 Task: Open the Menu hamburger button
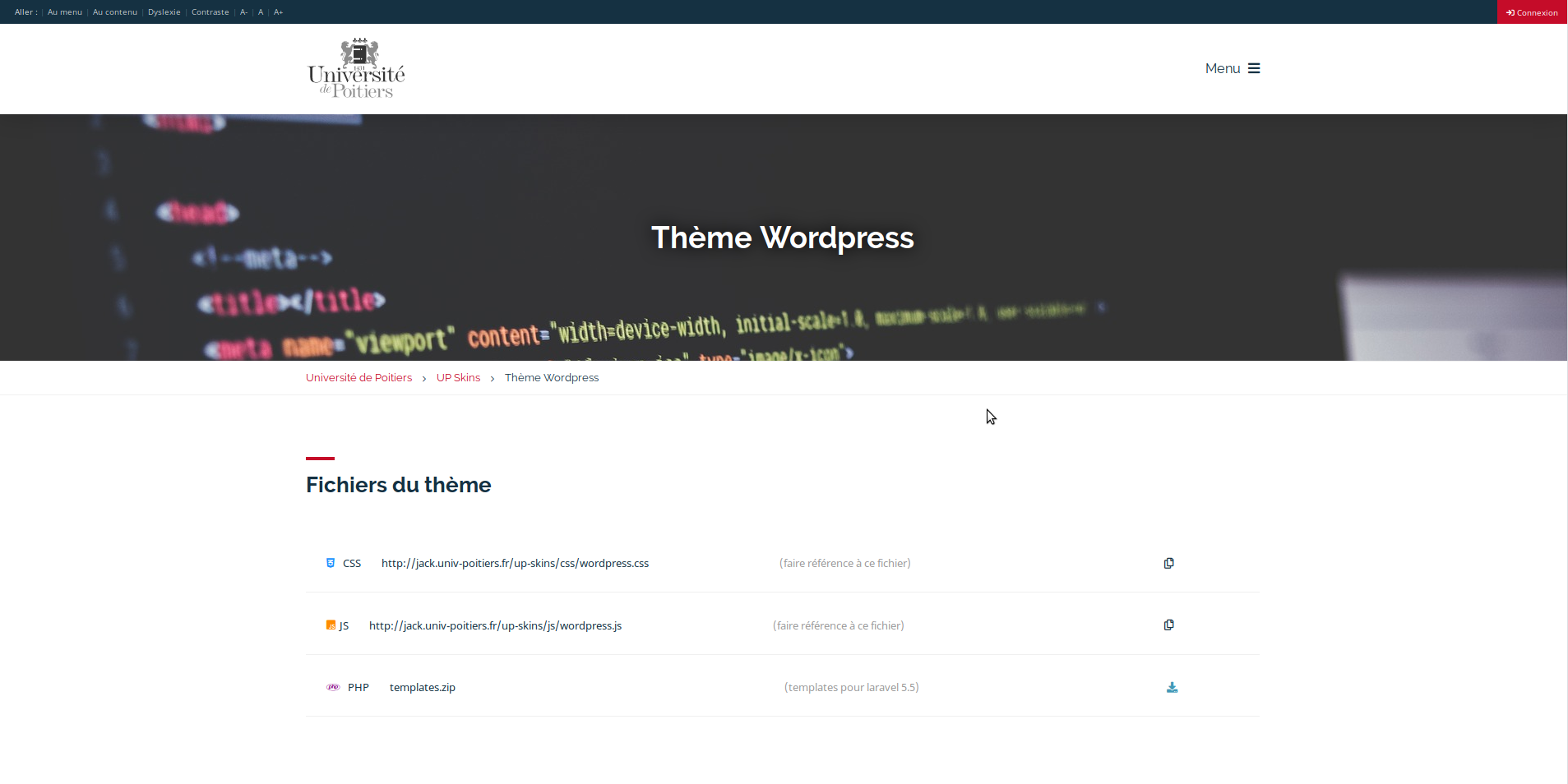click(1232, 68)
